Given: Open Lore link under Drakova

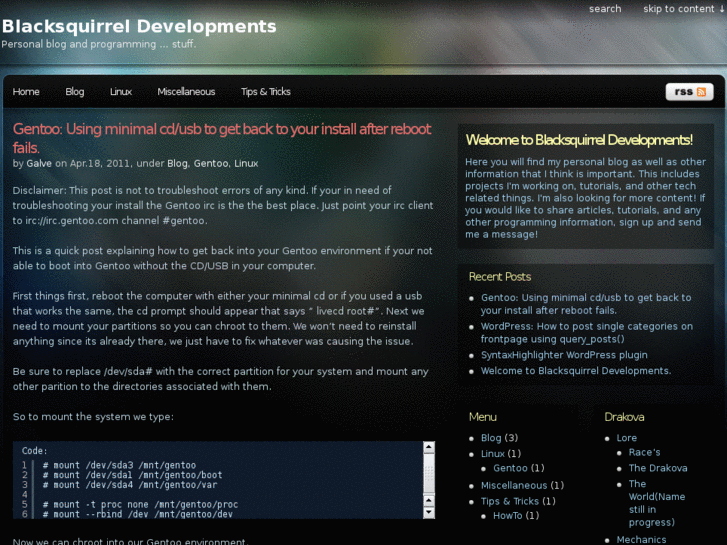Looking at the screenshot, I should pyautogui.click(x=626, y=438).
